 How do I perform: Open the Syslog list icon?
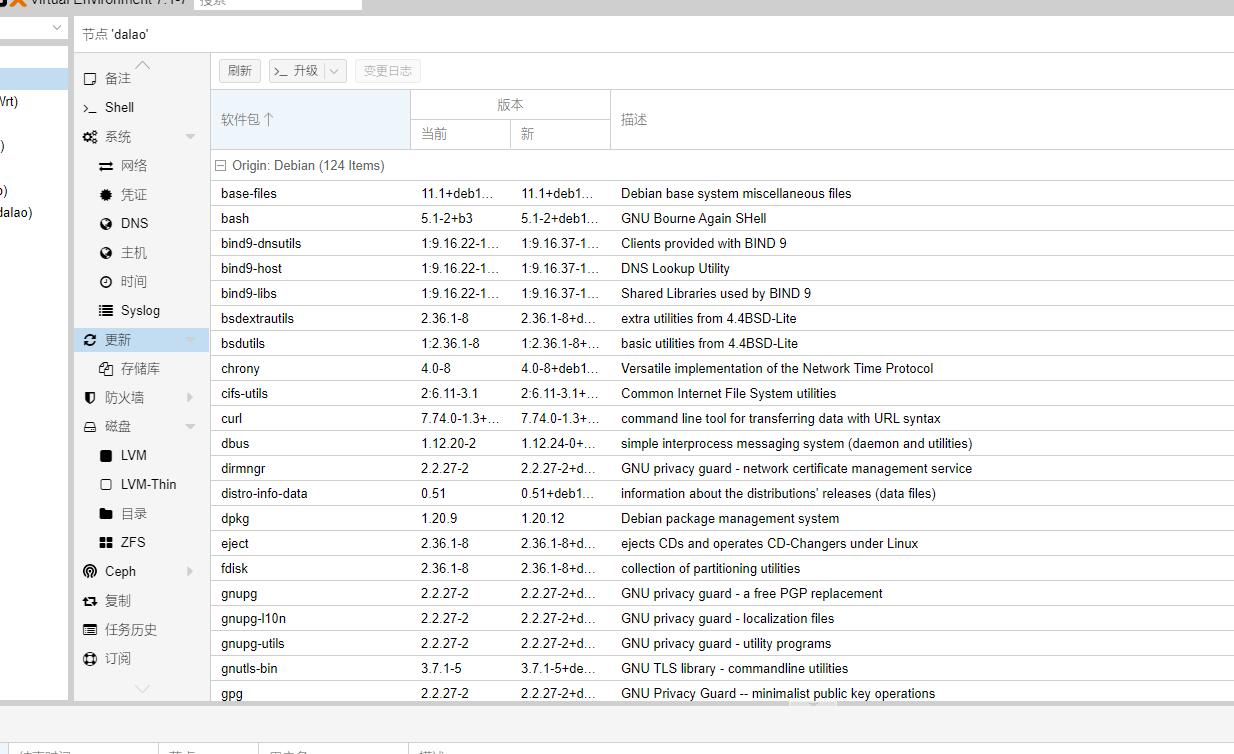click(x=106, y=310)
